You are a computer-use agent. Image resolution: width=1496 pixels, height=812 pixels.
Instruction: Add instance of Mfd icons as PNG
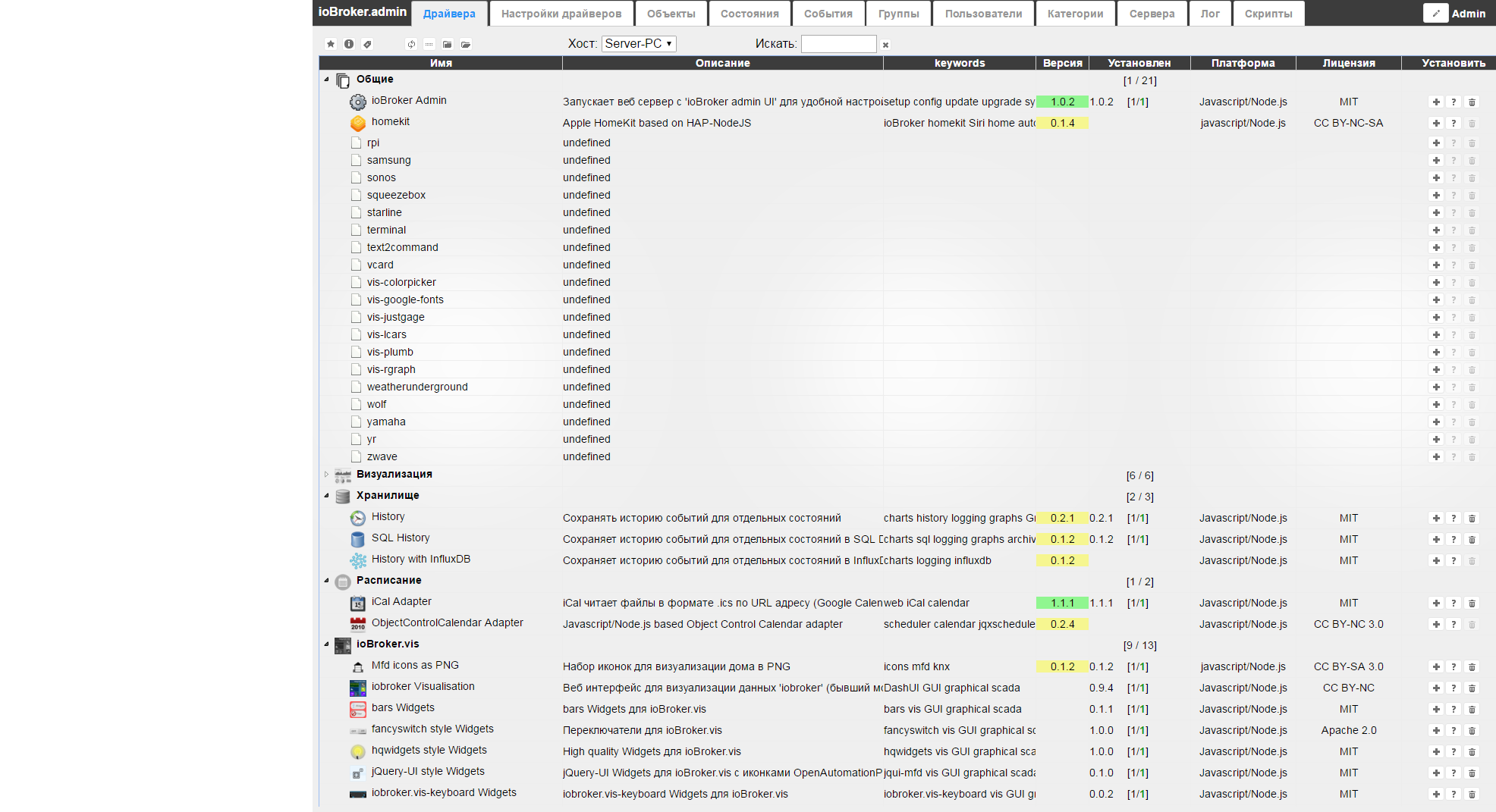1436,666
